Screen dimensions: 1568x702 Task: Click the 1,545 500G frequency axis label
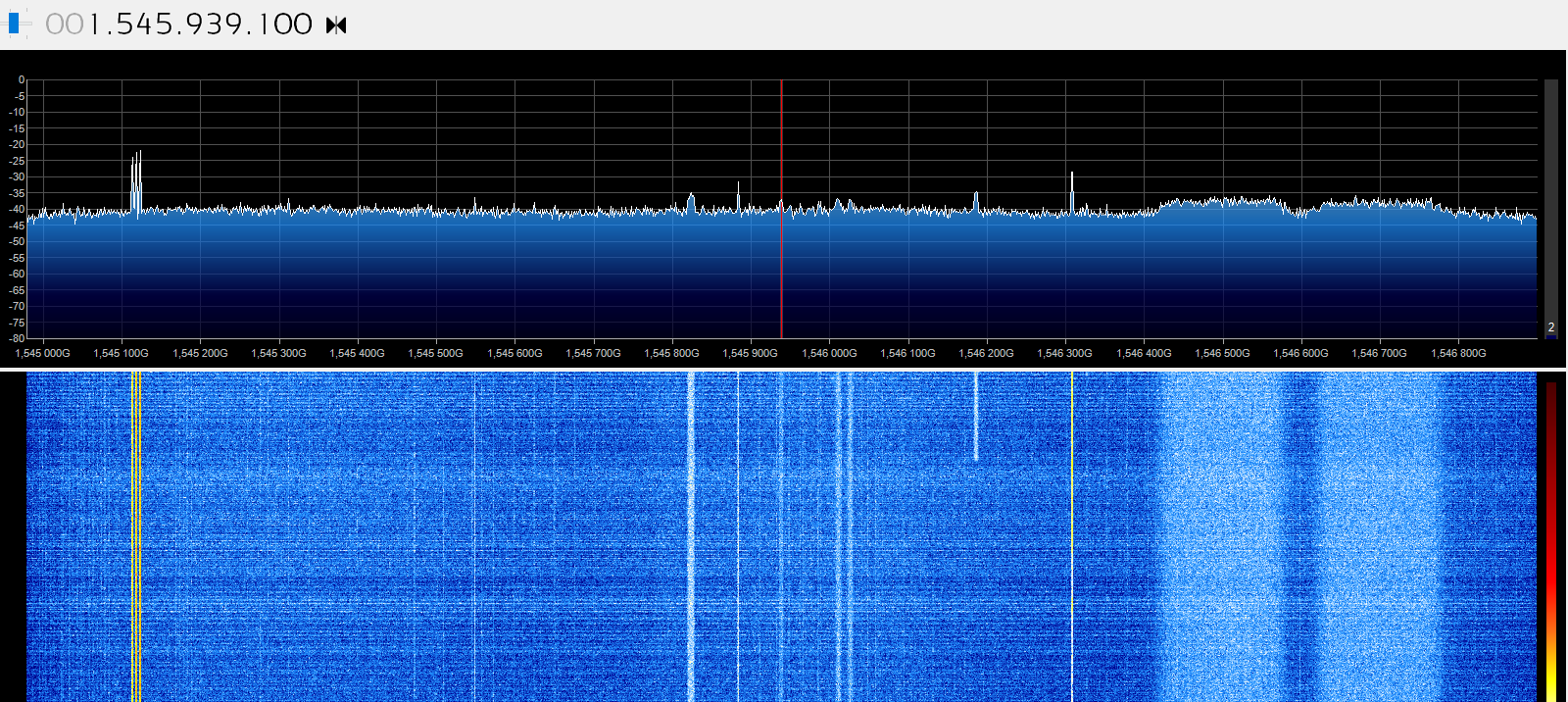pos(435,353)
